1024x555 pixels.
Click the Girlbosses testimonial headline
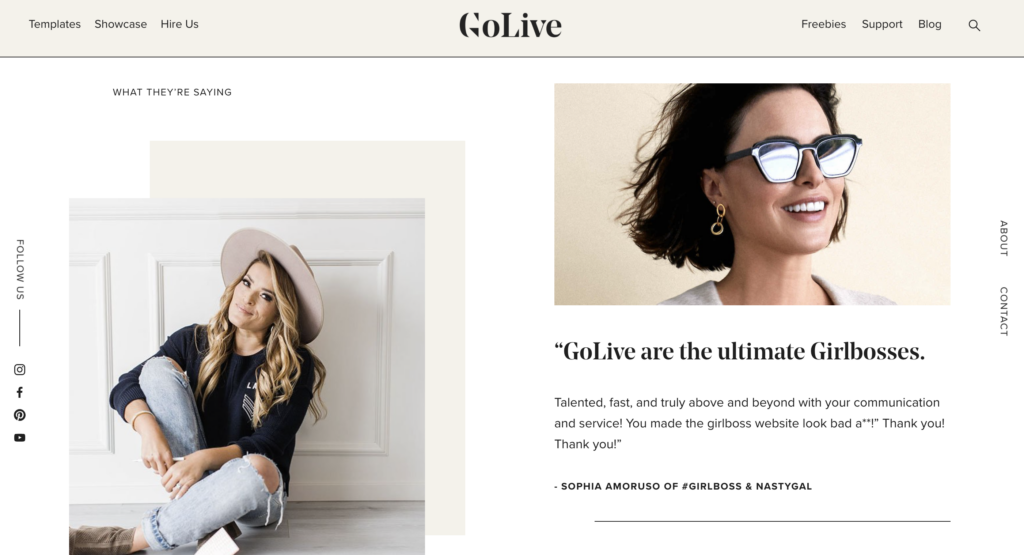(739, 351)
